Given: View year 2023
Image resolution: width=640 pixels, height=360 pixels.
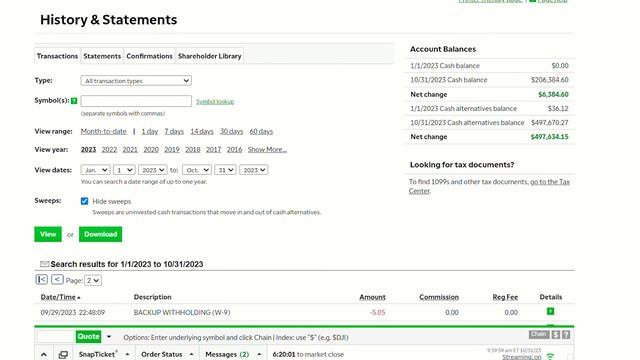Looking at the screenshot, I should click(x=88, y=149).
